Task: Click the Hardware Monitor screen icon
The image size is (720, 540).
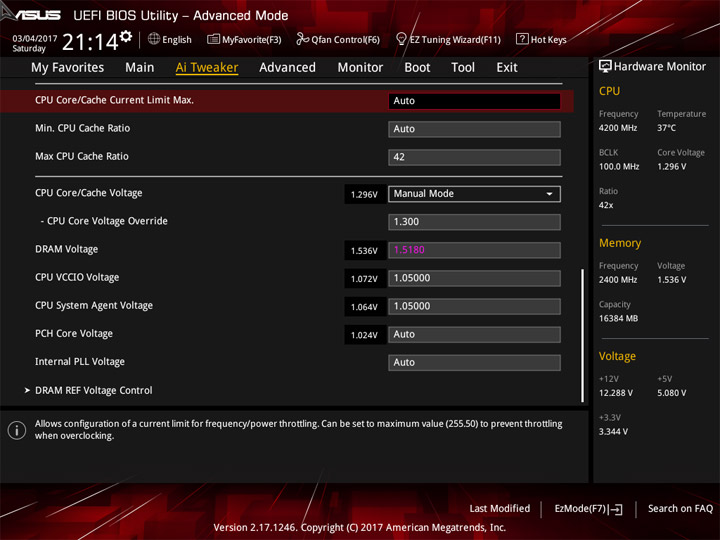Action: 605,66
